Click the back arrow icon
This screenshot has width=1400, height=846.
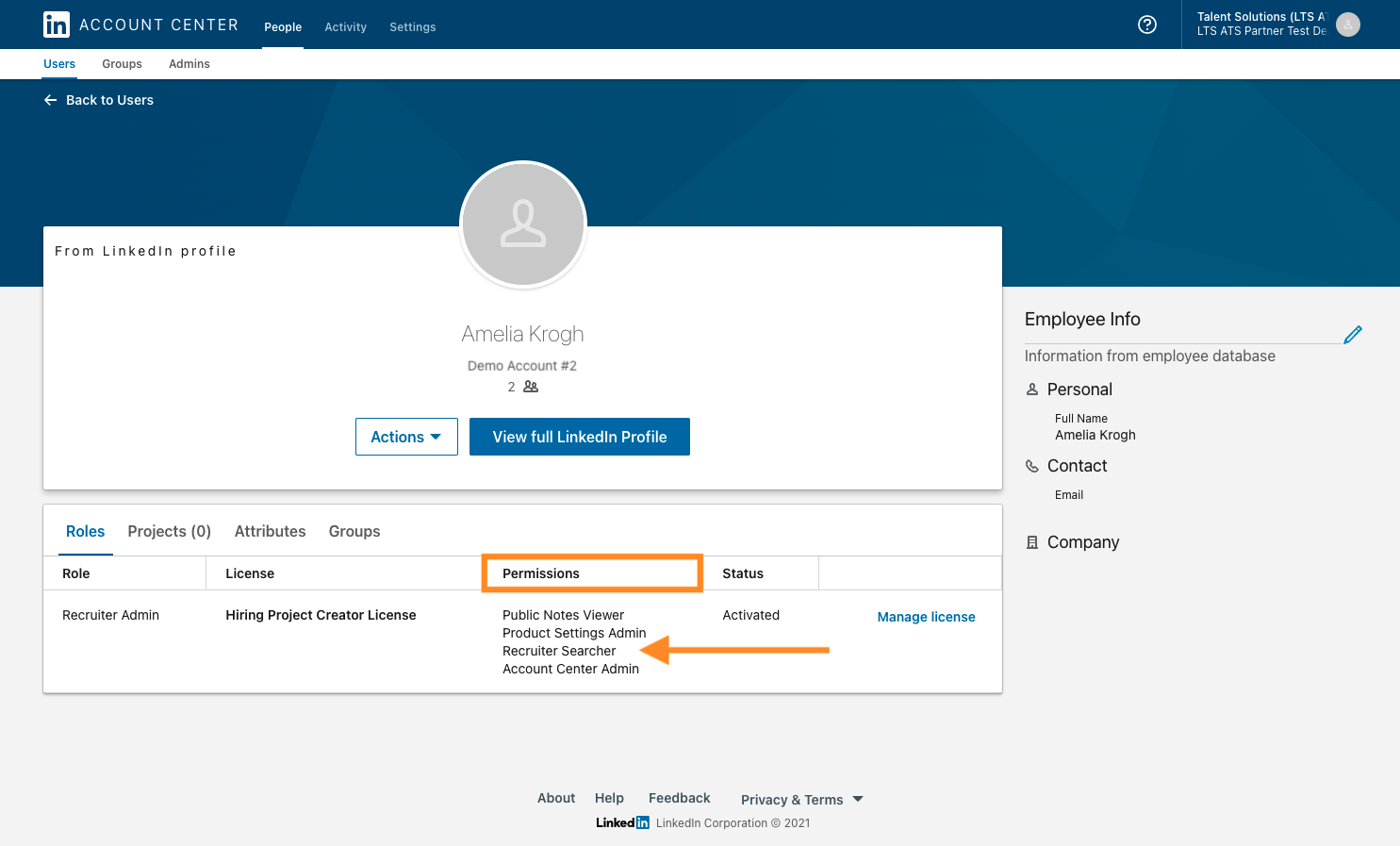coord(51,100)
